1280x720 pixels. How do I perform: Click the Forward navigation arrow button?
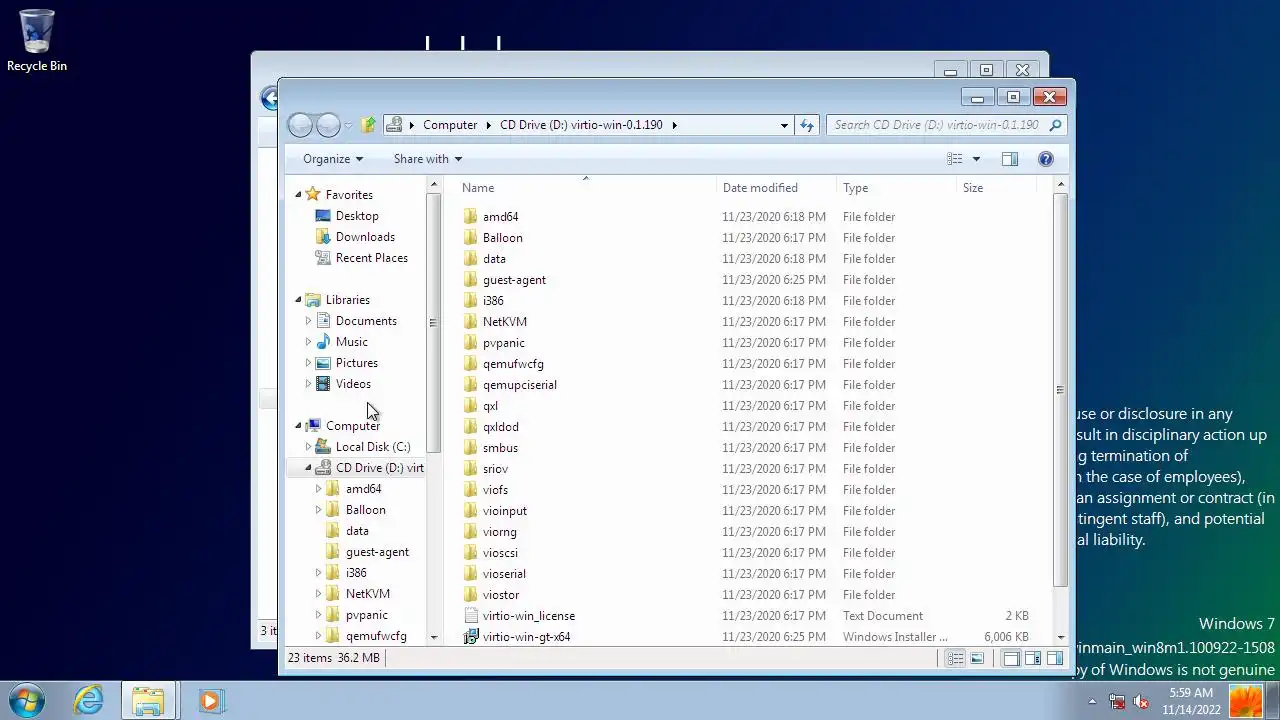[x=328, y=125]
